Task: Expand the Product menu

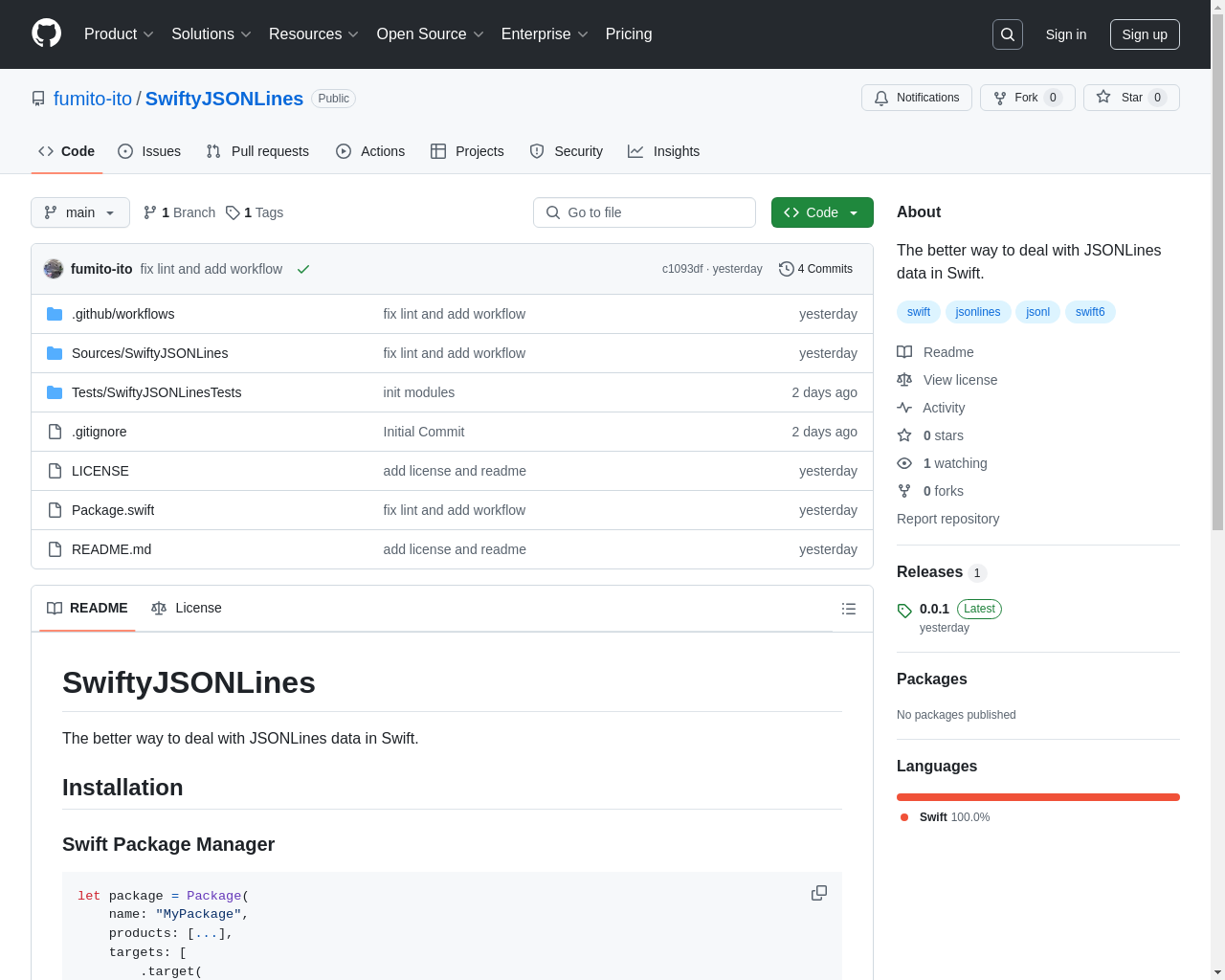Action: click(119, 34)
